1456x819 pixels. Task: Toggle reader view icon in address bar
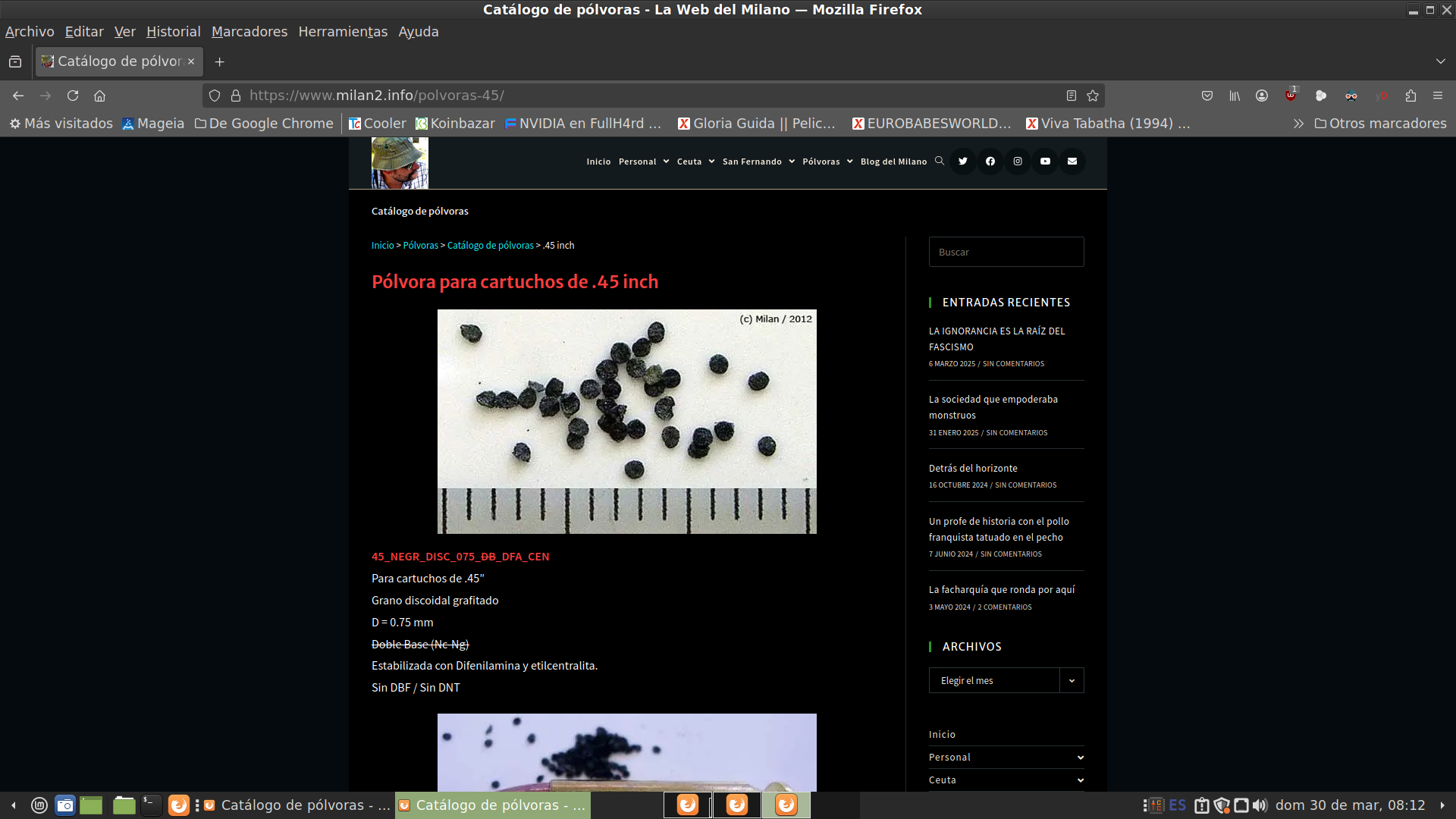tap(1071, 96)
